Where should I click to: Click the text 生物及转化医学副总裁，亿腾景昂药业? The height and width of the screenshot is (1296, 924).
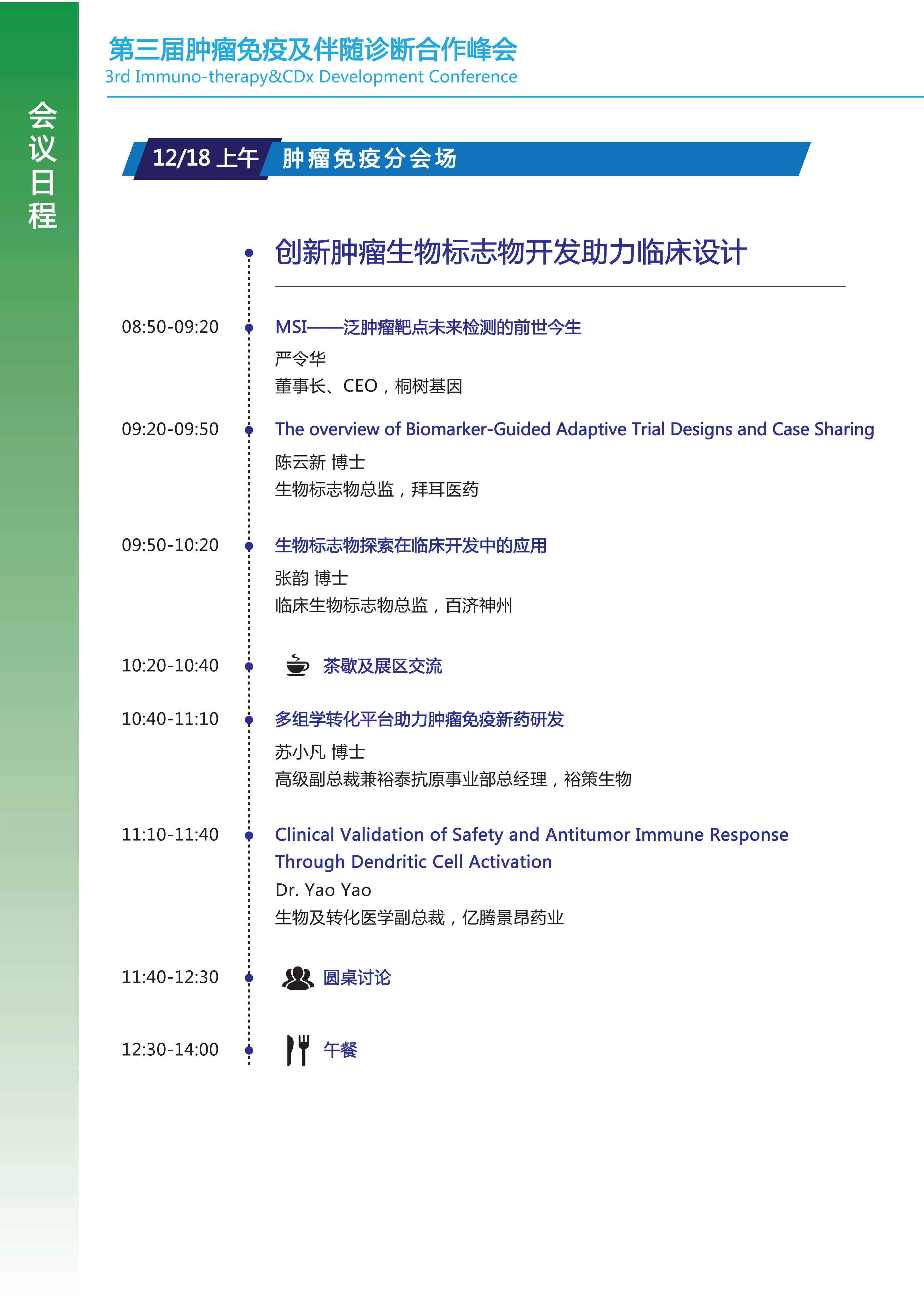(419, 918)
